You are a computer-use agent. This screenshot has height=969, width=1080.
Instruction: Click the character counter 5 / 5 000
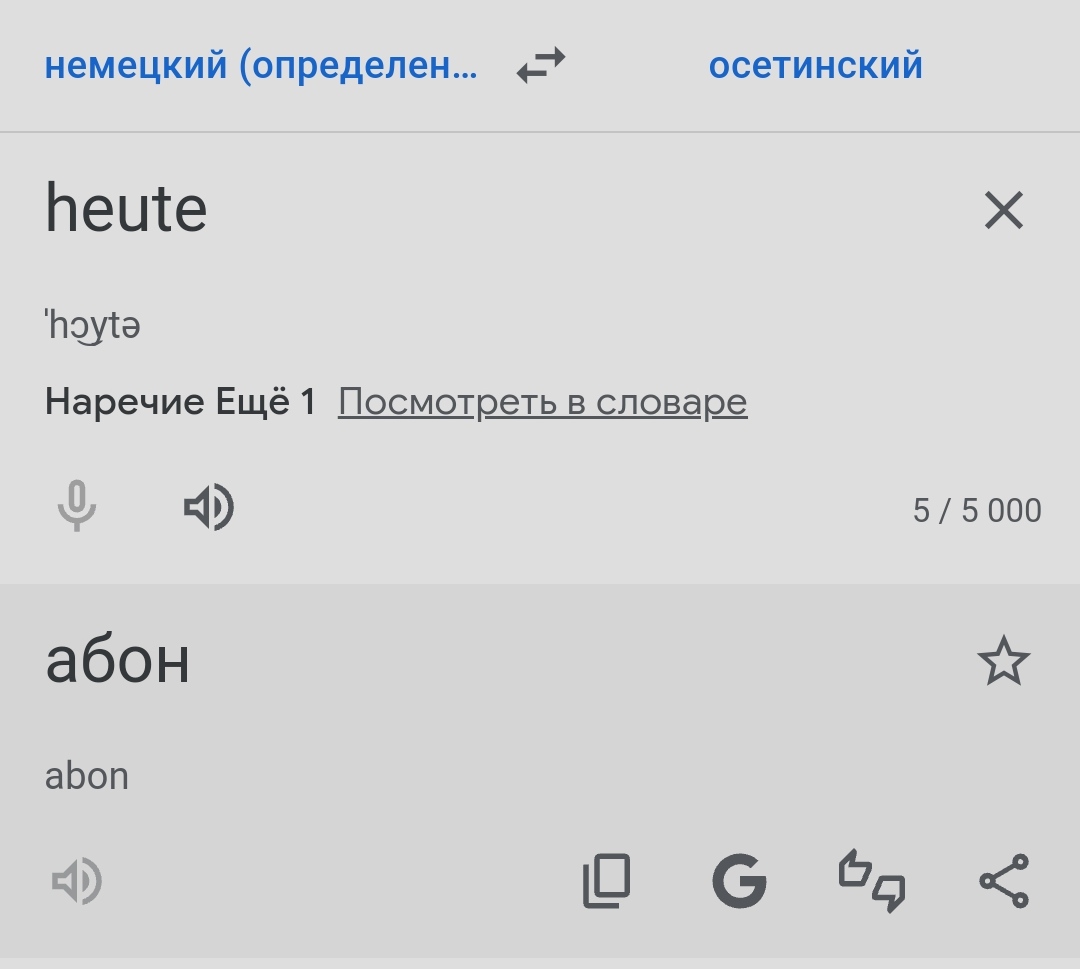(x=977, y=510)
